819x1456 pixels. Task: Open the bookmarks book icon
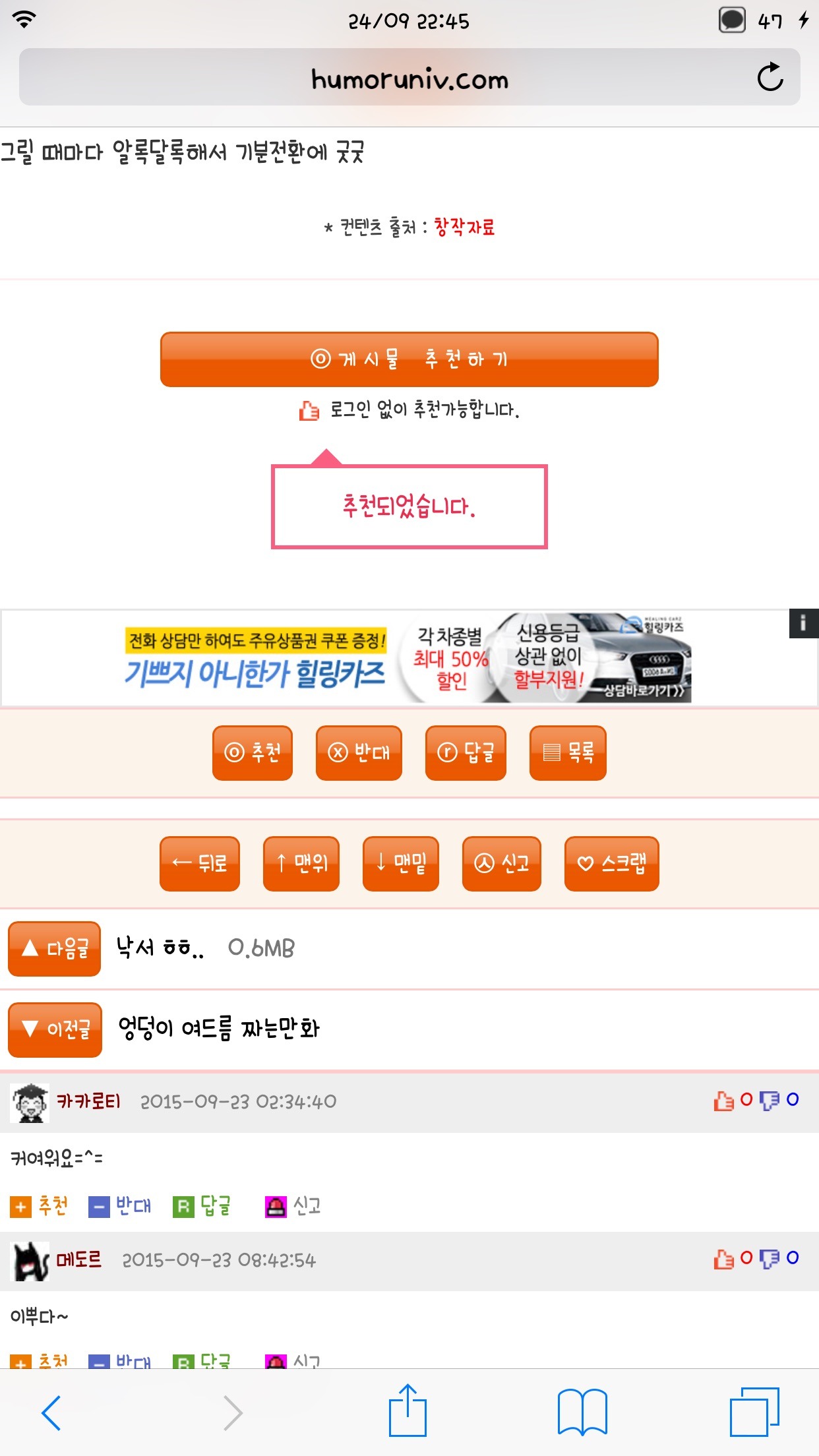[x=582, y=1412]
